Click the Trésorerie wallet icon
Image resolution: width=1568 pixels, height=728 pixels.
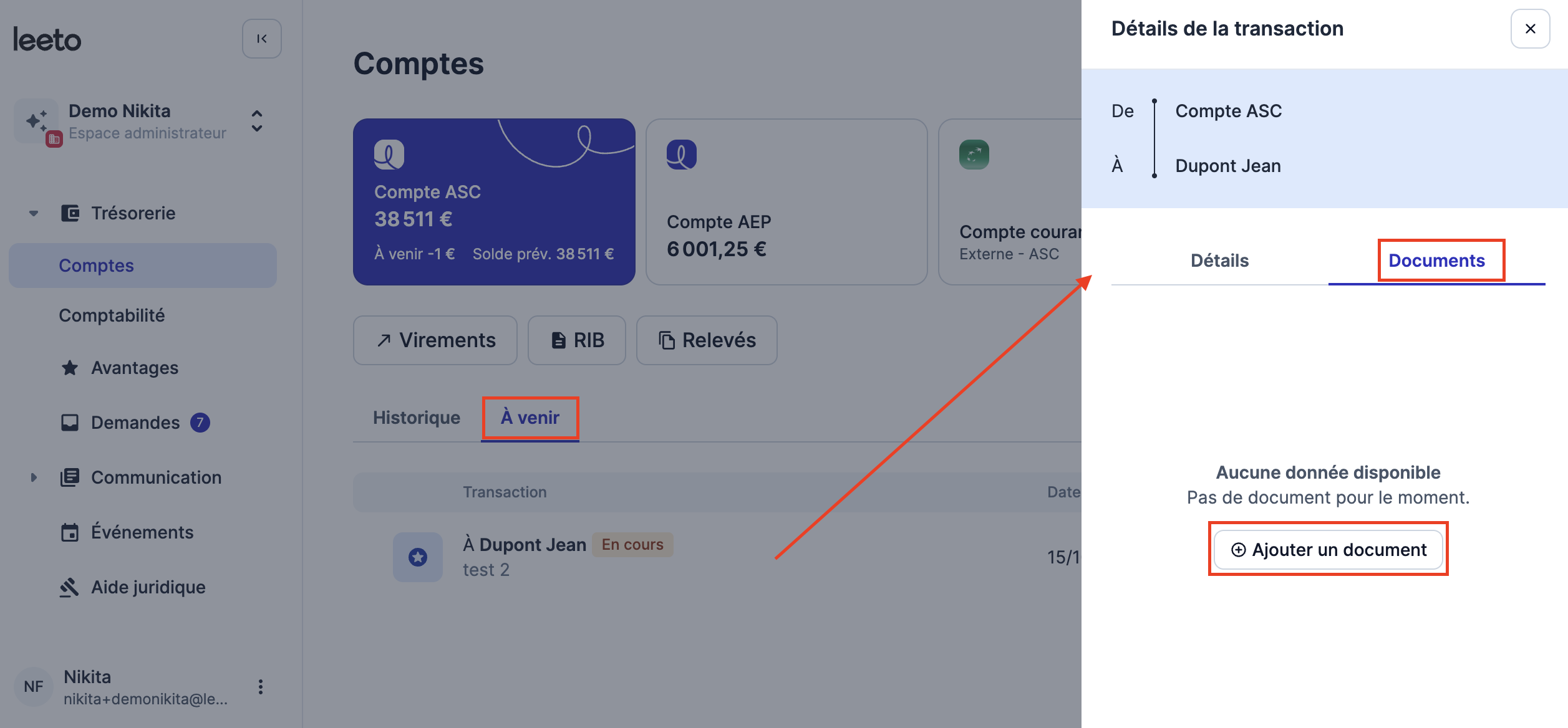[x=70, y=213]
